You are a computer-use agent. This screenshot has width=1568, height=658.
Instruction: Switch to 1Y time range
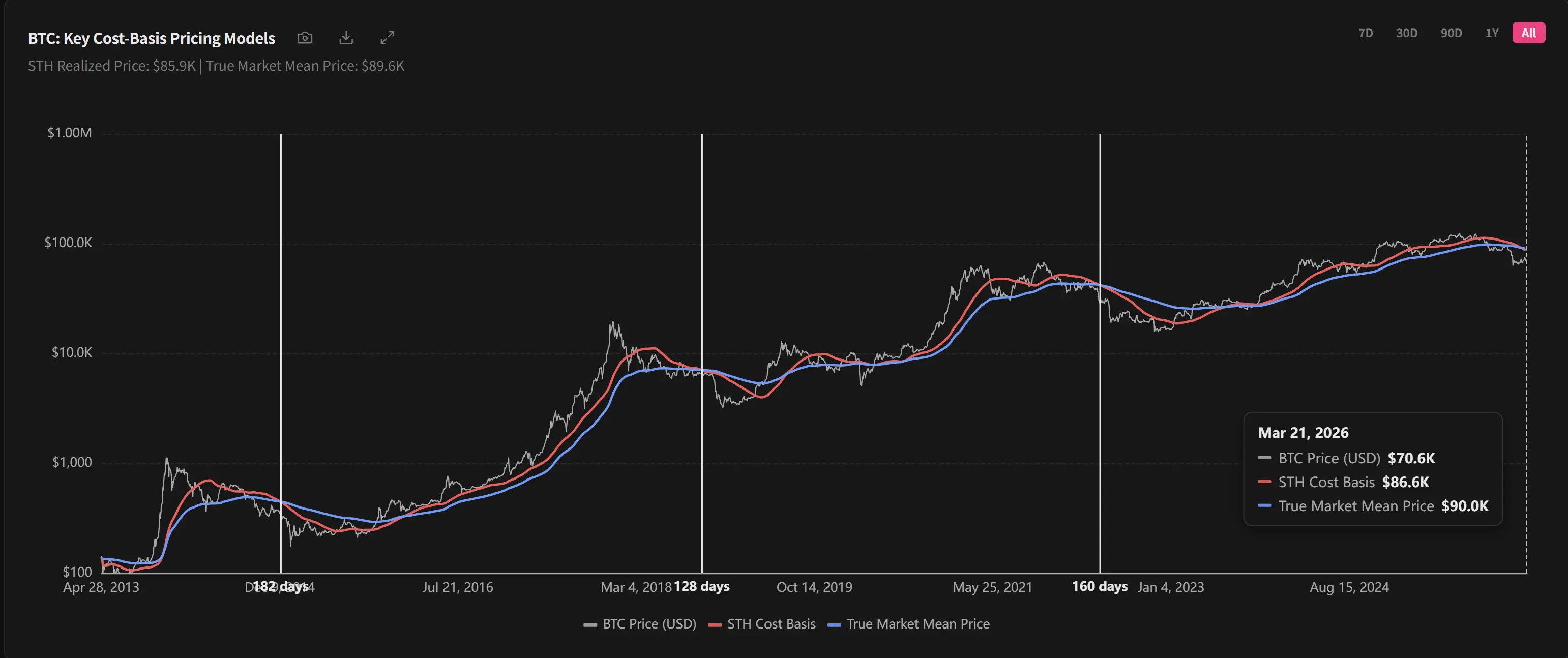click(x=1491, y=33)
